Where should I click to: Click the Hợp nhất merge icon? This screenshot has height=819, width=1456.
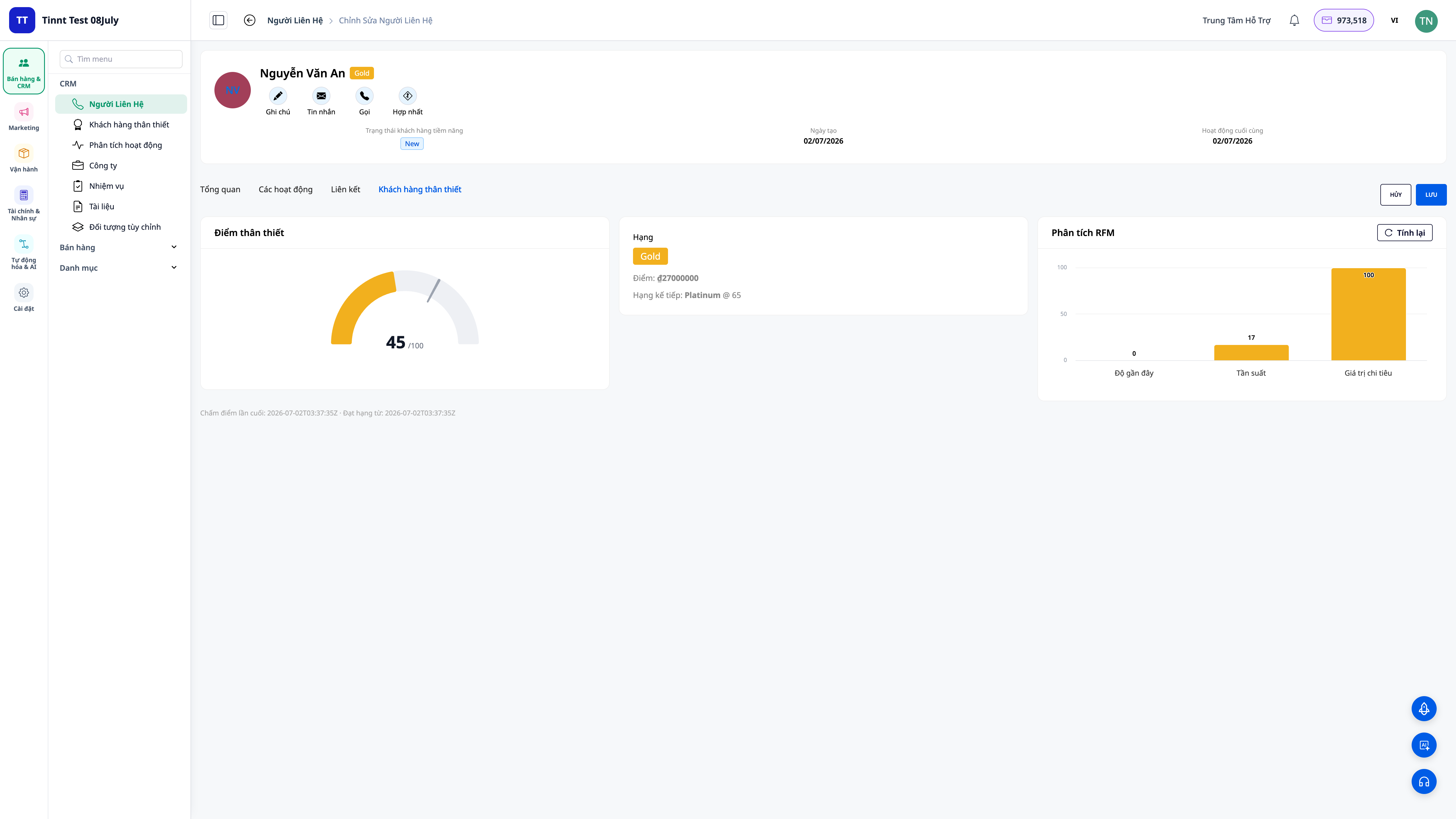pos(408,96)
